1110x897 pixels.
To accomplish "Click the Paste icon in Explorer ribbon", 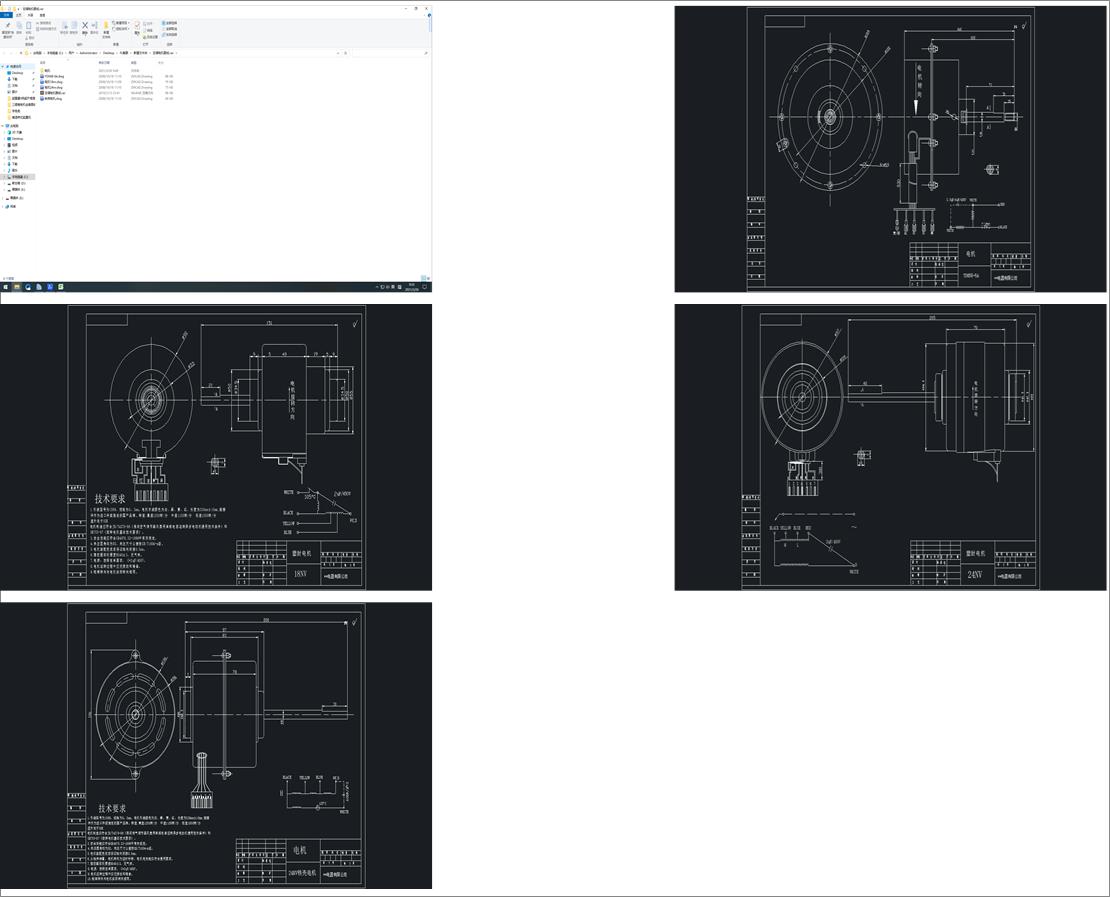I will 28,28.
